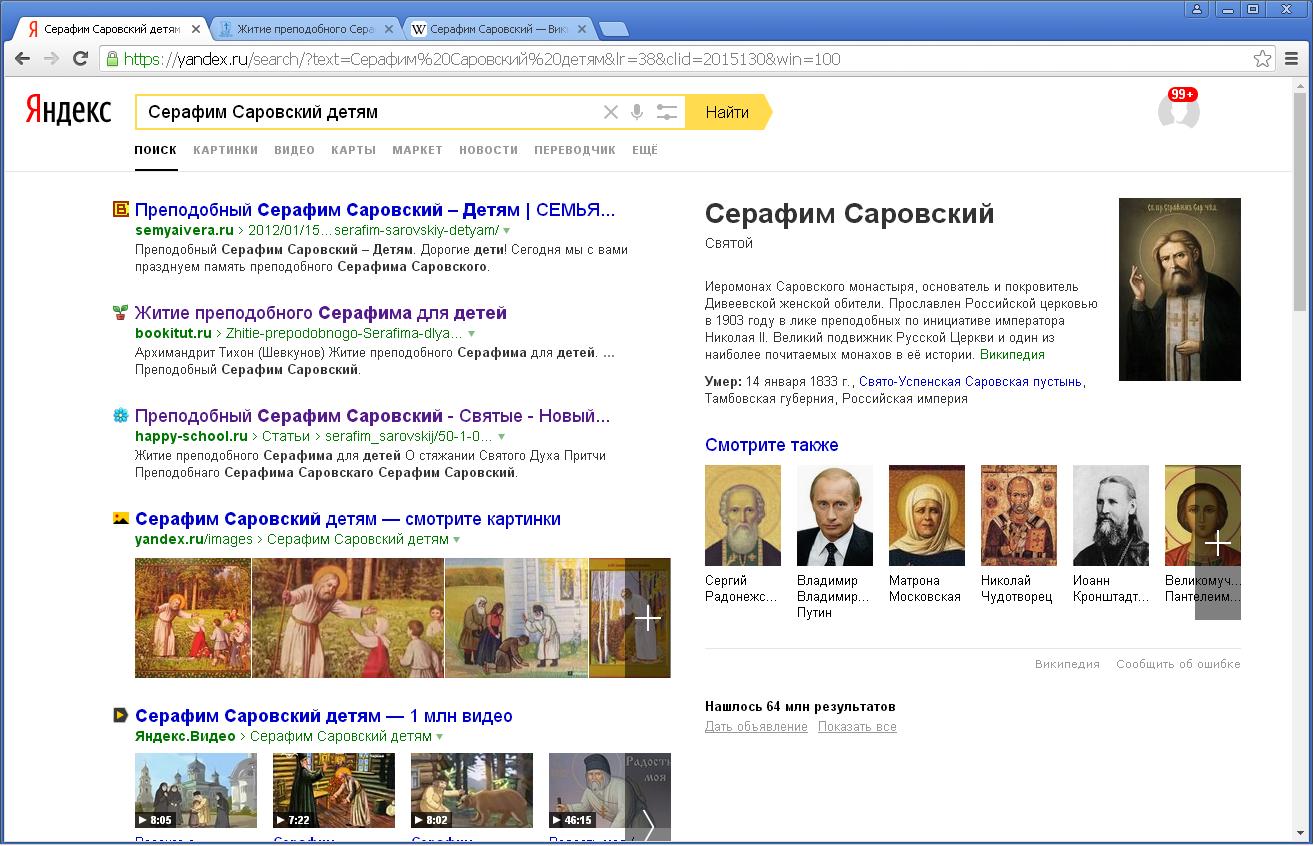This screenshot has width=1313, height=846.
Task: Switch to the Картинки search tab
Action: [225, 150]
